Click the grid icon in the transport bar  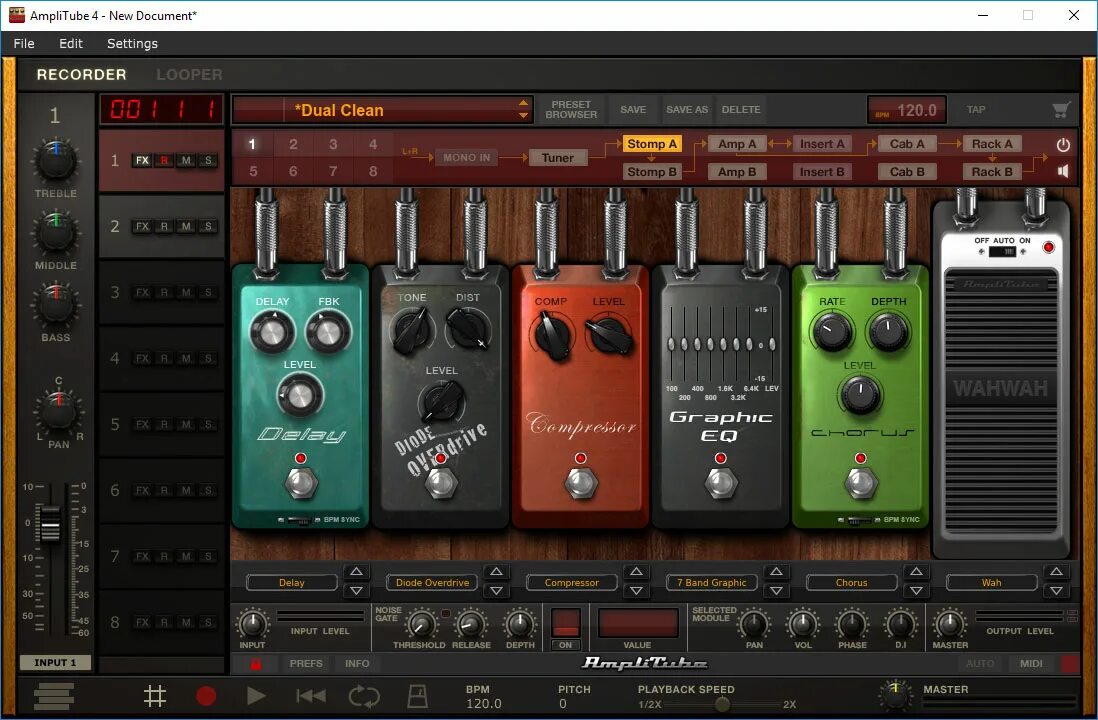tap(155, 695)
